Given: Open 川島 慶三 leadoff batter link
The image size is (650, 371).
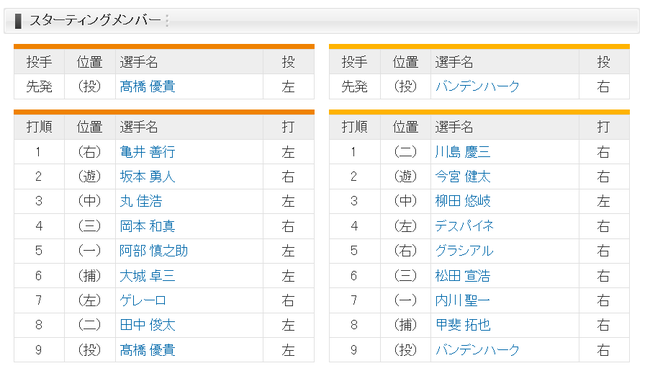Looking at the screenshot, I should [463, 152].
